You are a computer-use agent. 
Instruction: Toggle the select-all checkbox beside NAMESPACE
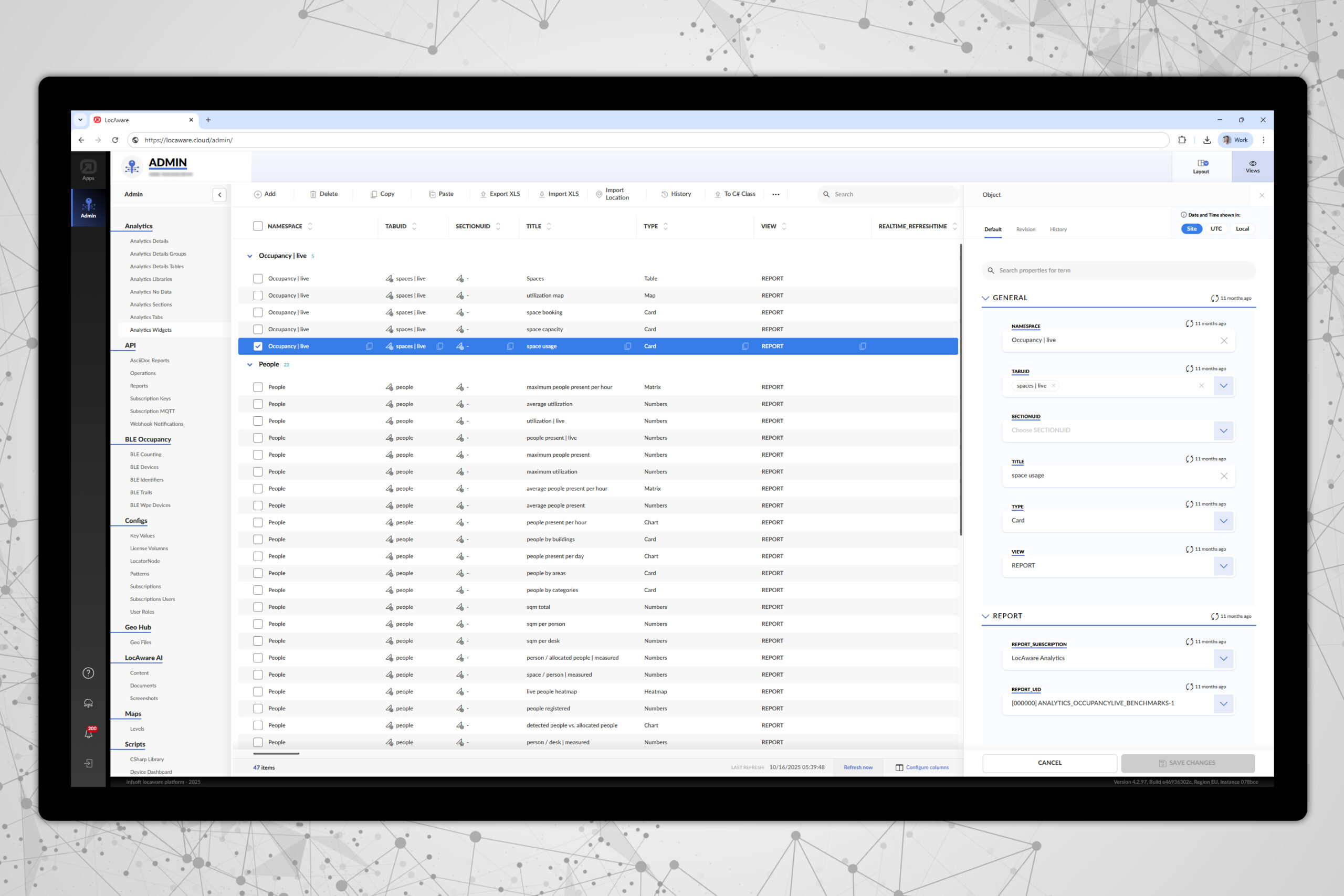point(258,226)
